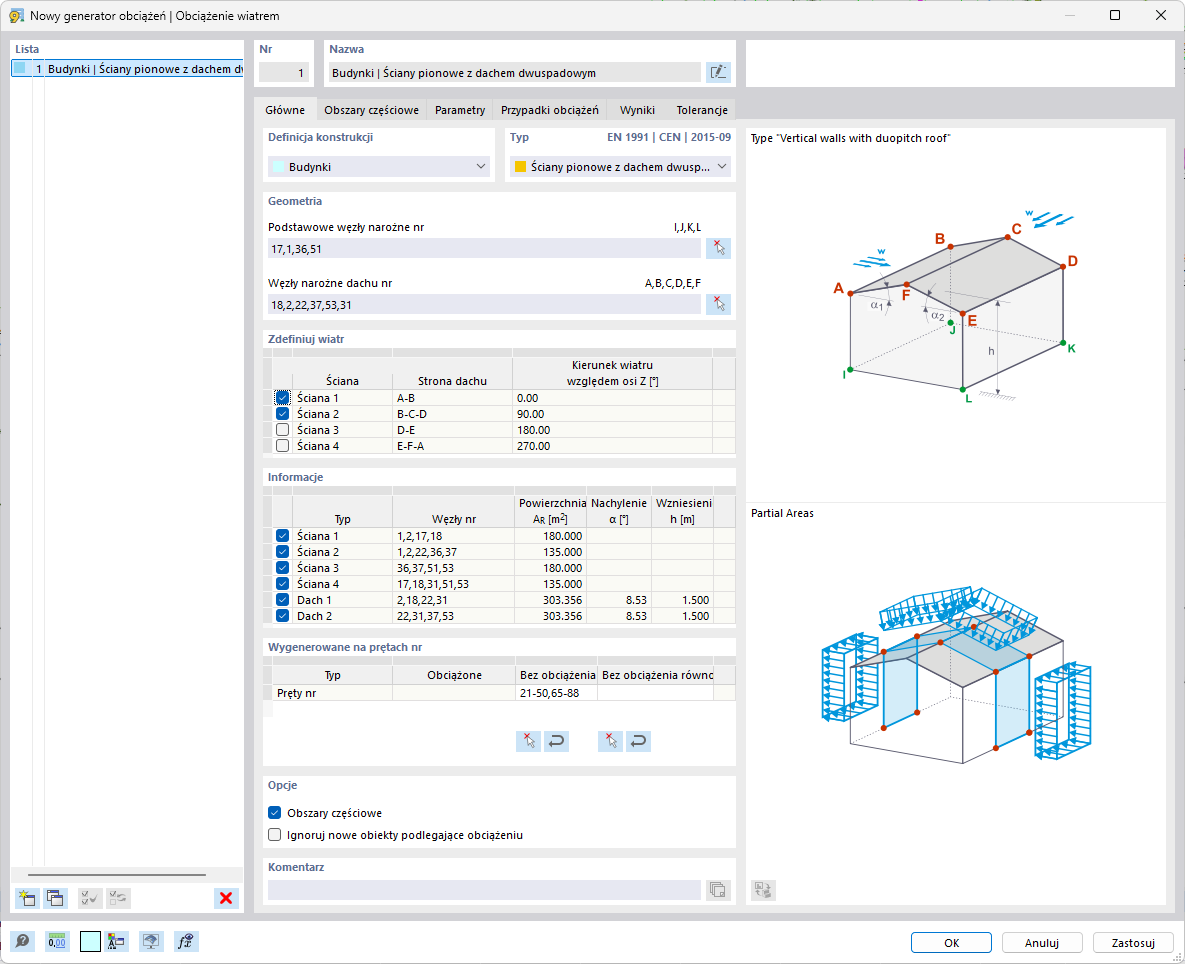Click the dialog title bar app icon
This screenshot has width=1185, height=964.
15,15
